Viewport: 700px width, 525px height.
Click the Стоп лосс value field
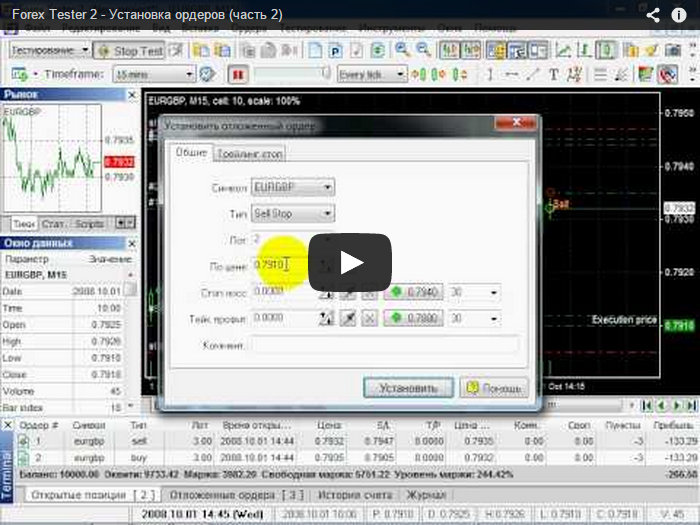284,292
